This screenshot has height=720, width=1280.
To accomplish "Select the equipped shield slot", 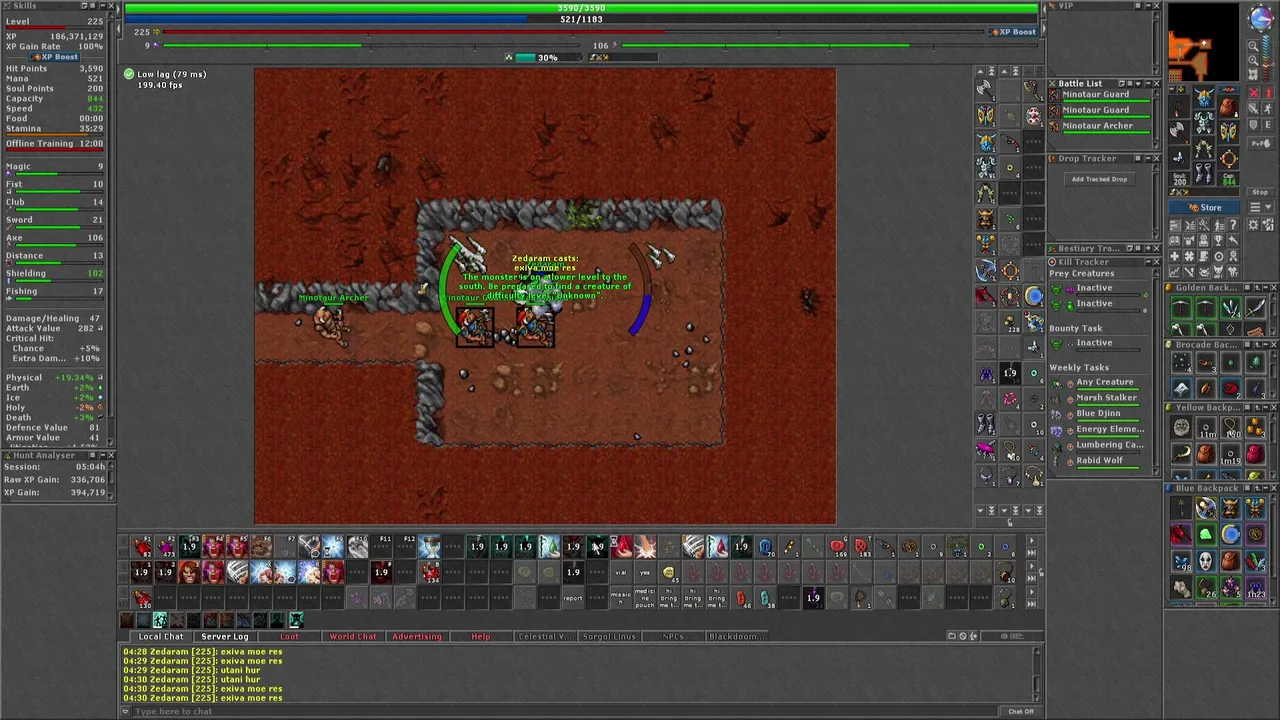I will pyautogui.click(x=1228, y=132).
